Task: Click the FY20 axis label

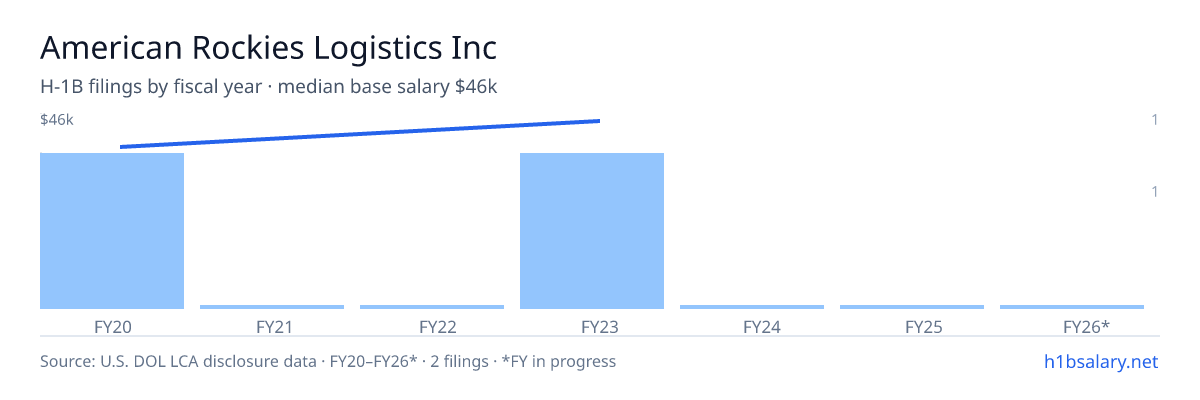Action: 112,326
